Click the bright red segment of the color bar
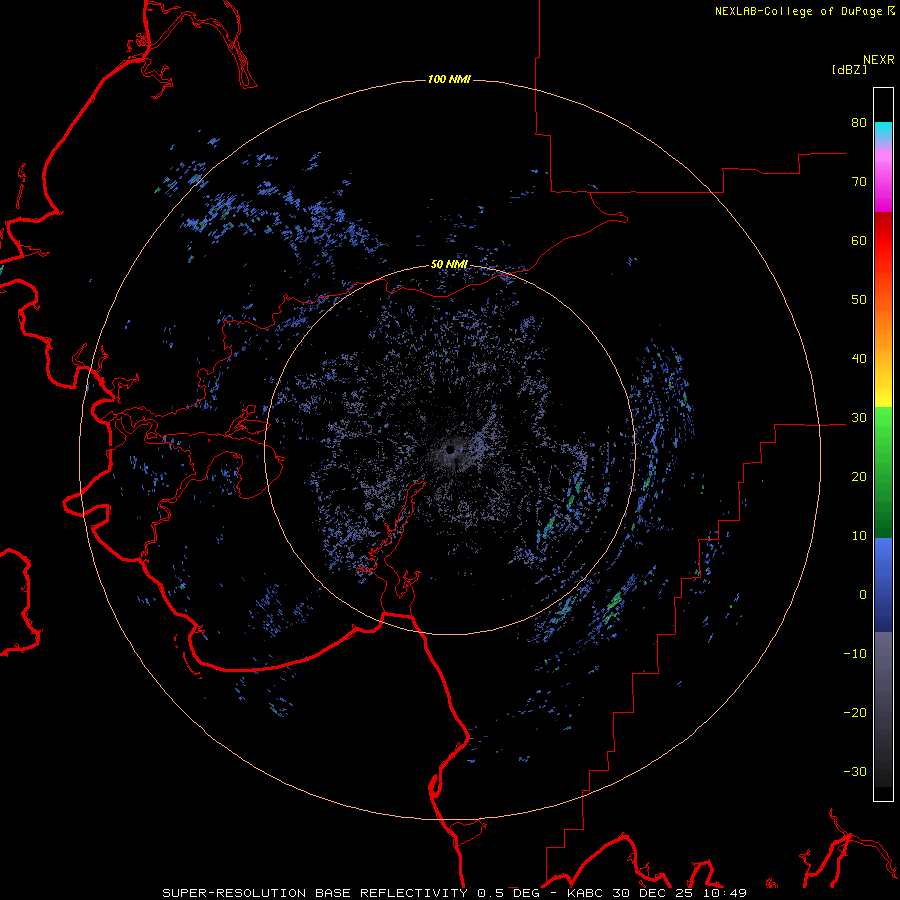 point(883,241)
